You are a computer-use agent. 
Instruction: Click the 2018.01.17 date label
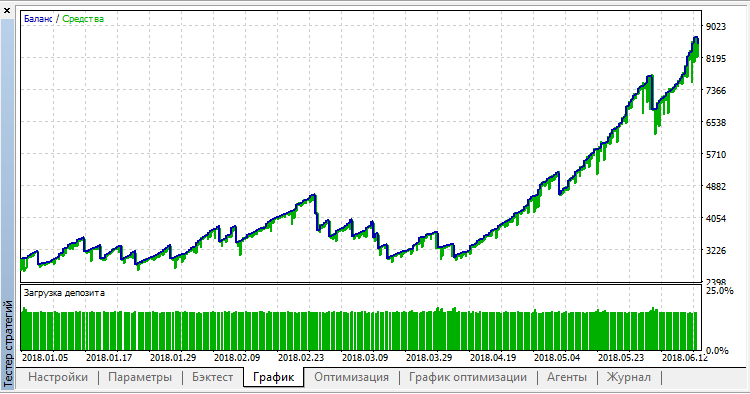click(x=109, y=358)
